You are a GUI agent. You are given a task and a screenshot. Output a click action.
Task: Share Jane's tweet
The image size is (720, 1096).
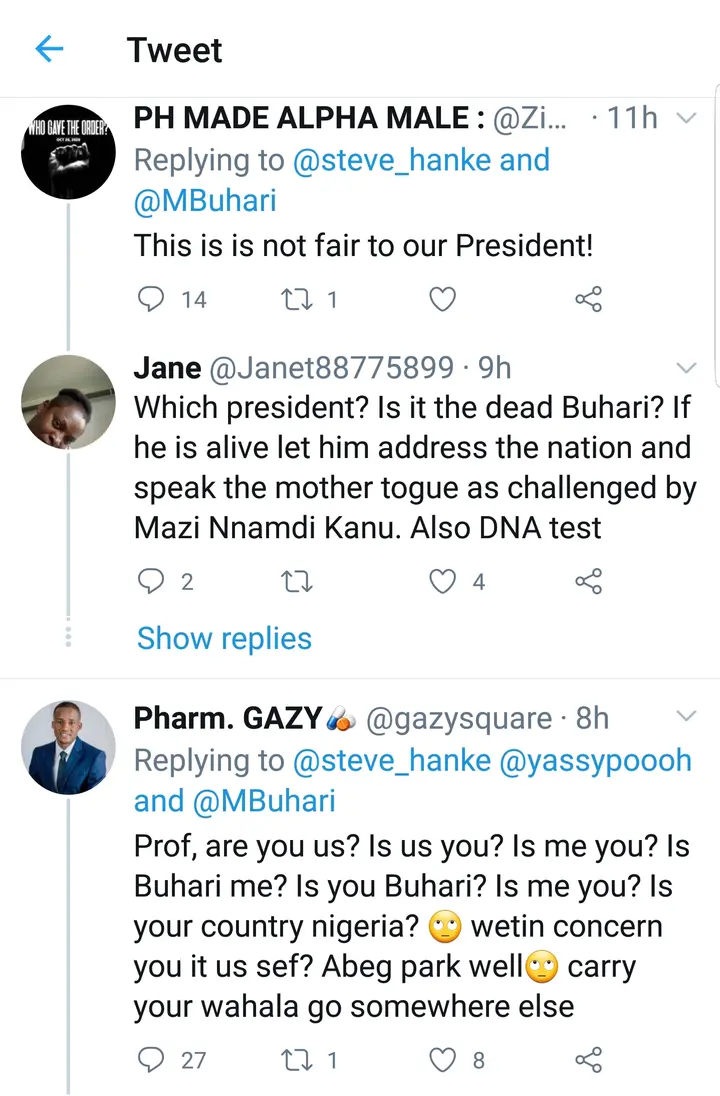(589, 581)
